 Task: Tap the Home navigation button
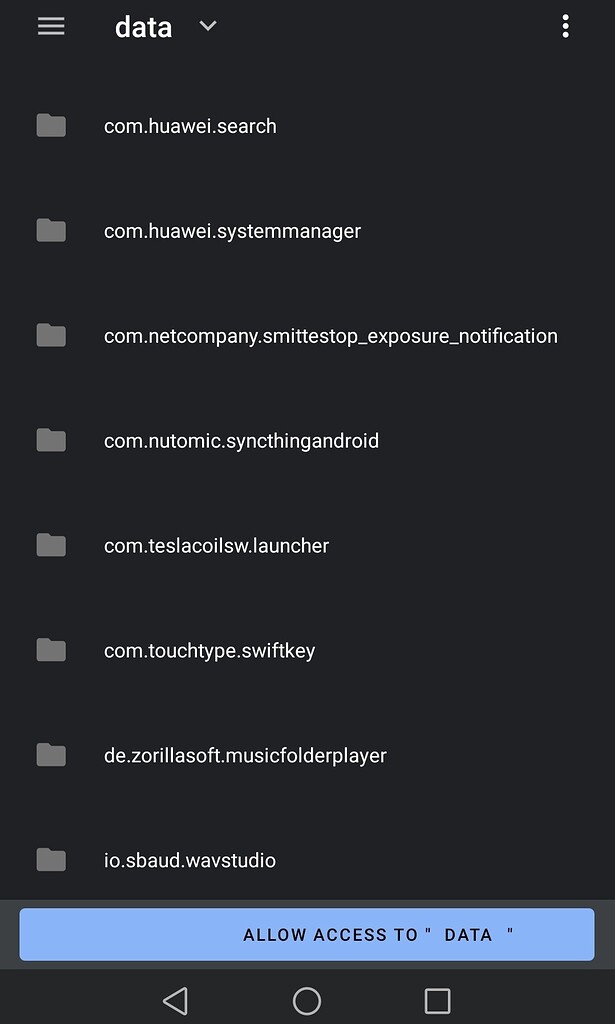pyautogui.click(x=307, y=999)
